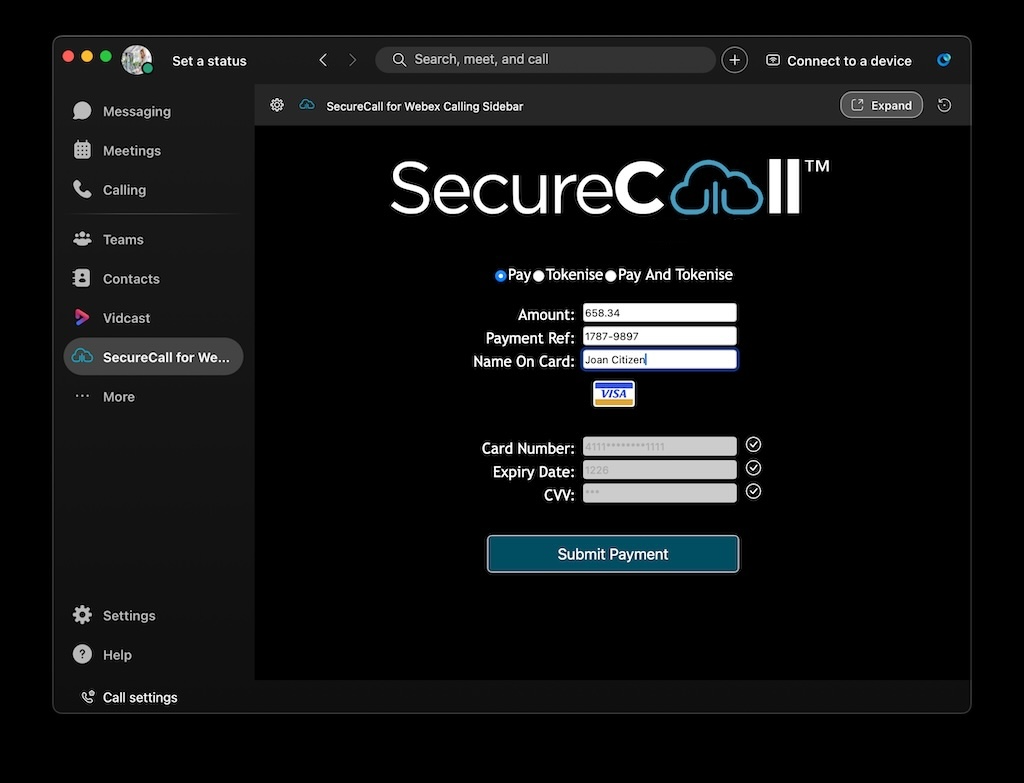Screen dimensions: 1024x783
Task: Expand the SecureCall sidebar app
Action: (881, 105)
